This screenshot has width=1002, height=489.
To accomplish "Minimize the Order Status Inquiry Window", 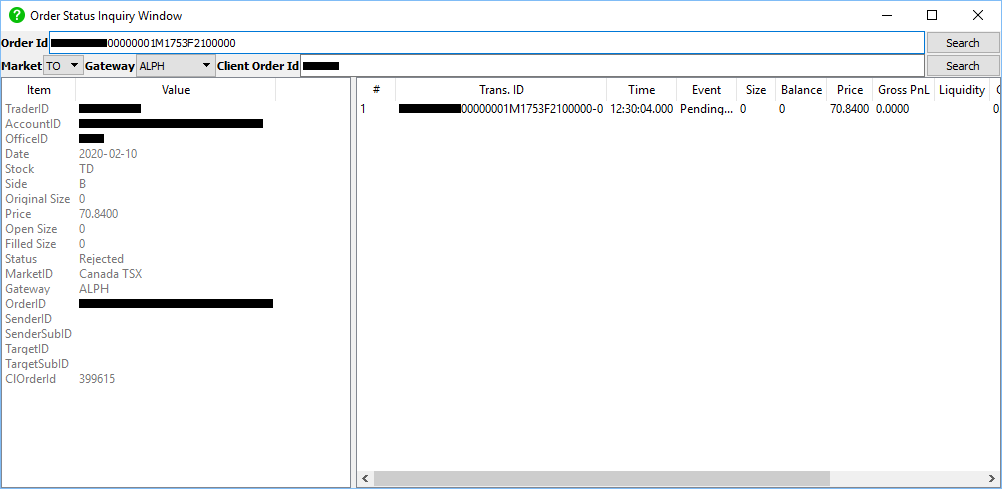I will pyautogui.click(x=886, y=16).
